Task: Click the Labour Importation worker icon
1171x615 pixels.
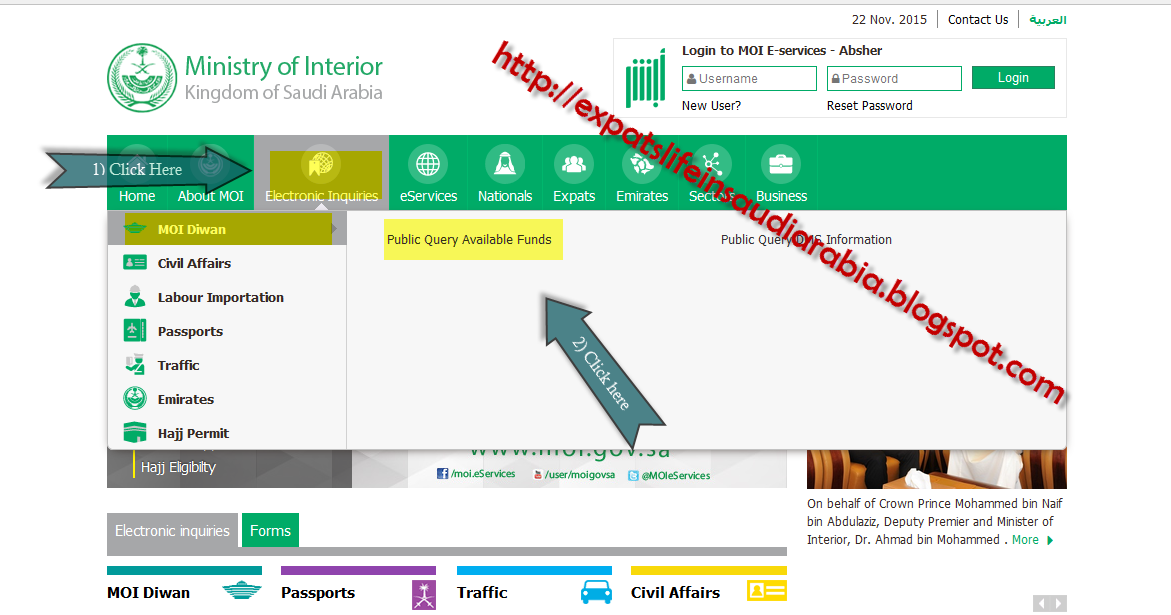Action: pos(135,296)
